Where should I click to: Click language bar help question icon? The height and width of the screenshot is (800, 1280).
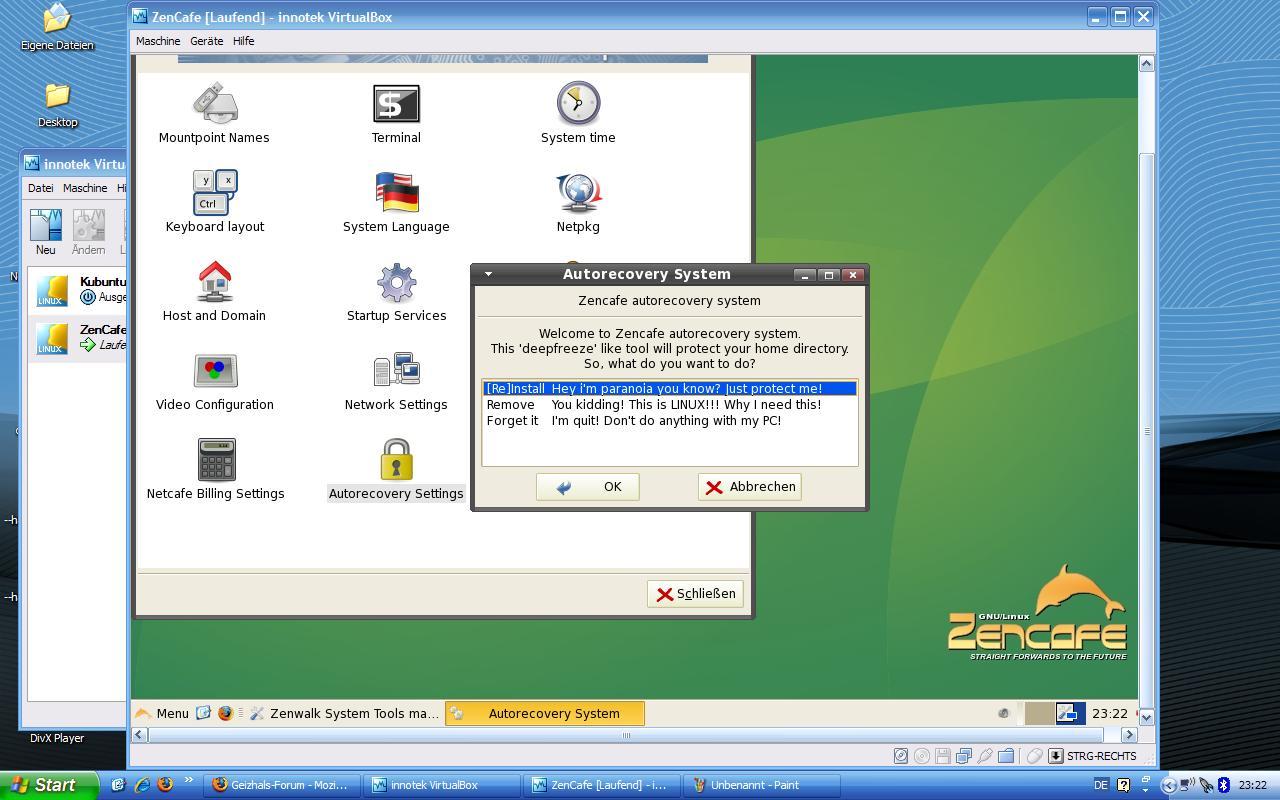tap(1123, 785)
